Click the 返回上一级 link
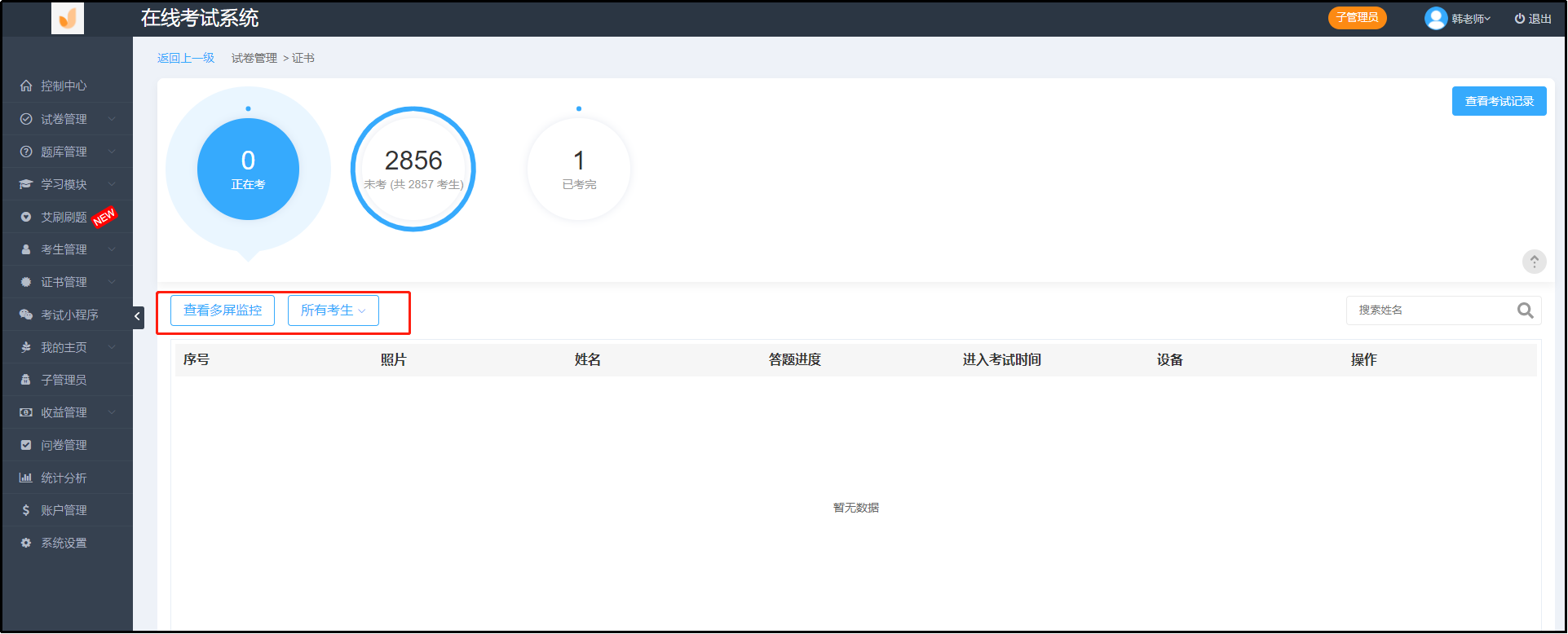Viewport: 1568px width, 634px height. coord(186,58)
